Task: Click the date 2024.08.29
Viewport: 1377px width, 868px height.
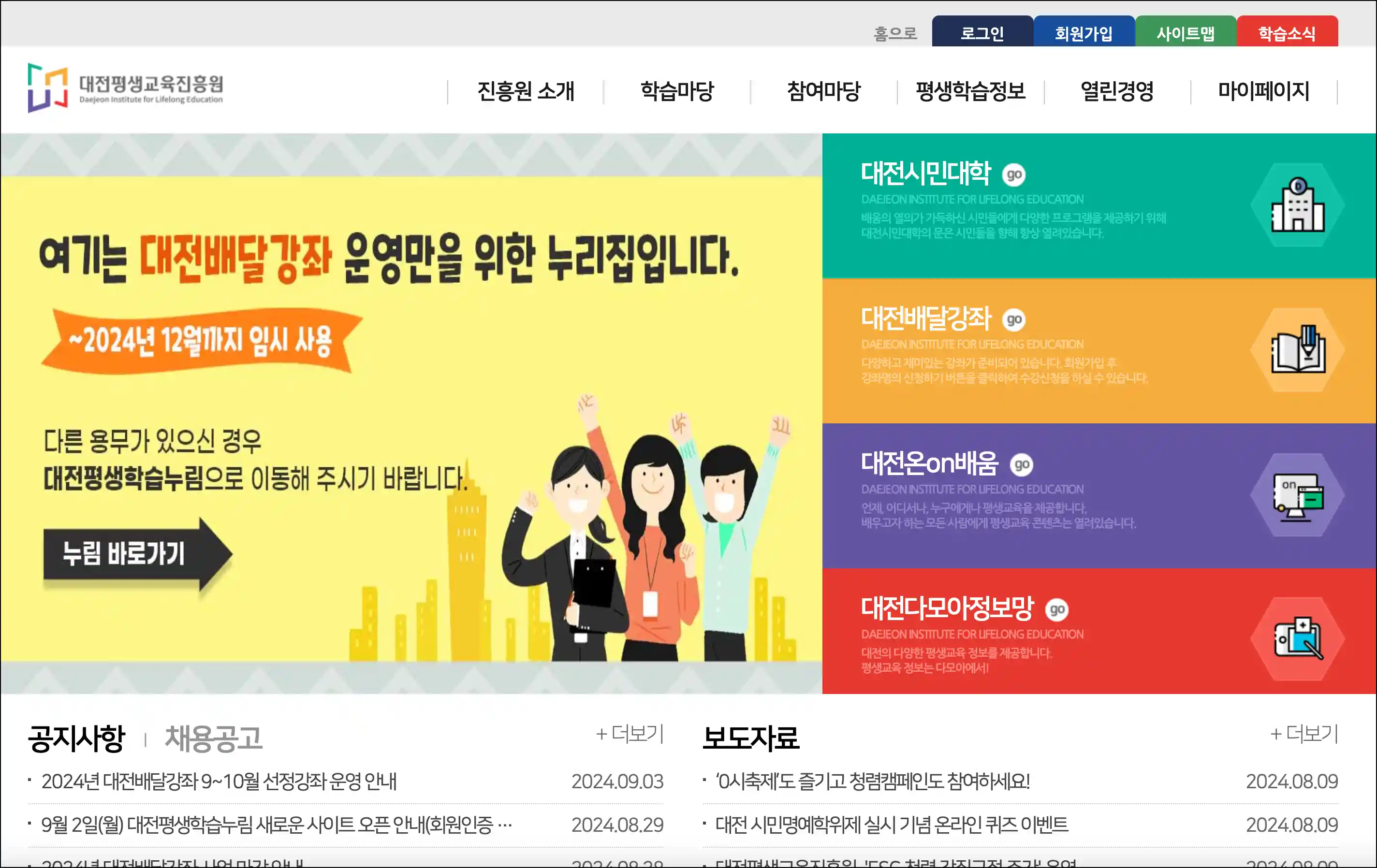Action: [617, 825]
